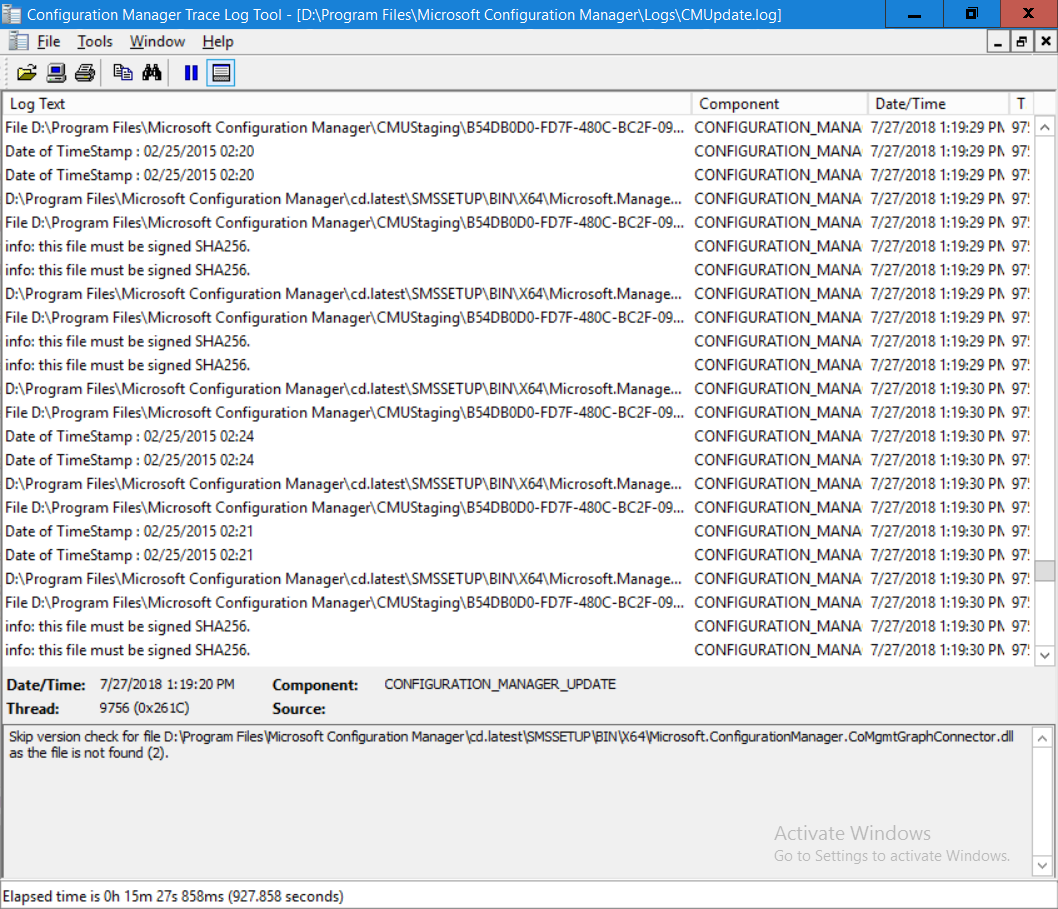Pause log monitoring with the pause button
This screenshot has height=909, width=1058.
point(192,73)
